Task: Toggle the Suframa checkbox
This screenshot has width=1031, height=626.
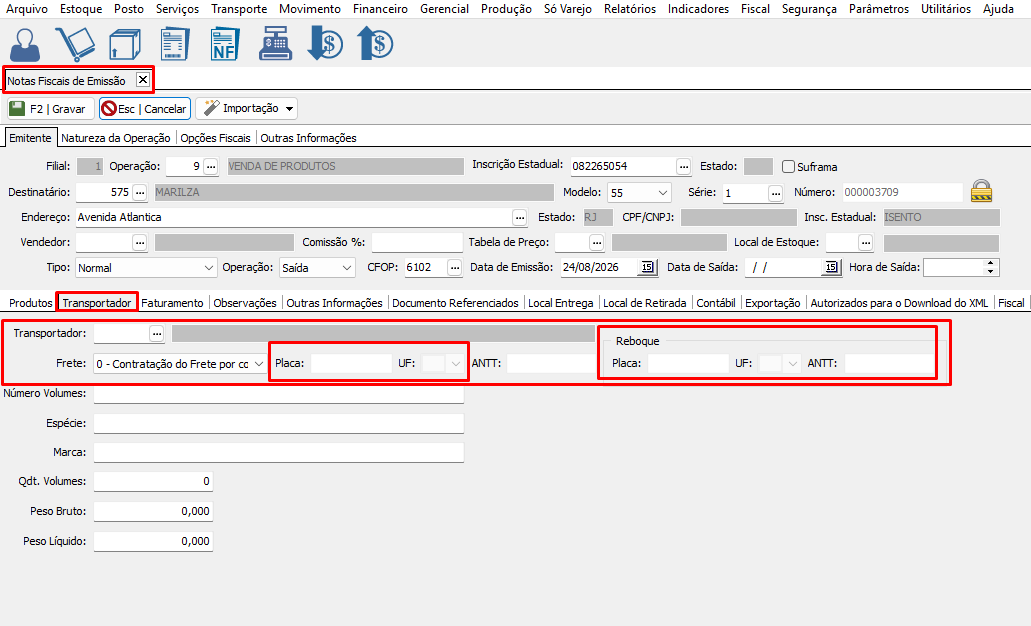Action: tap(788, 166)
